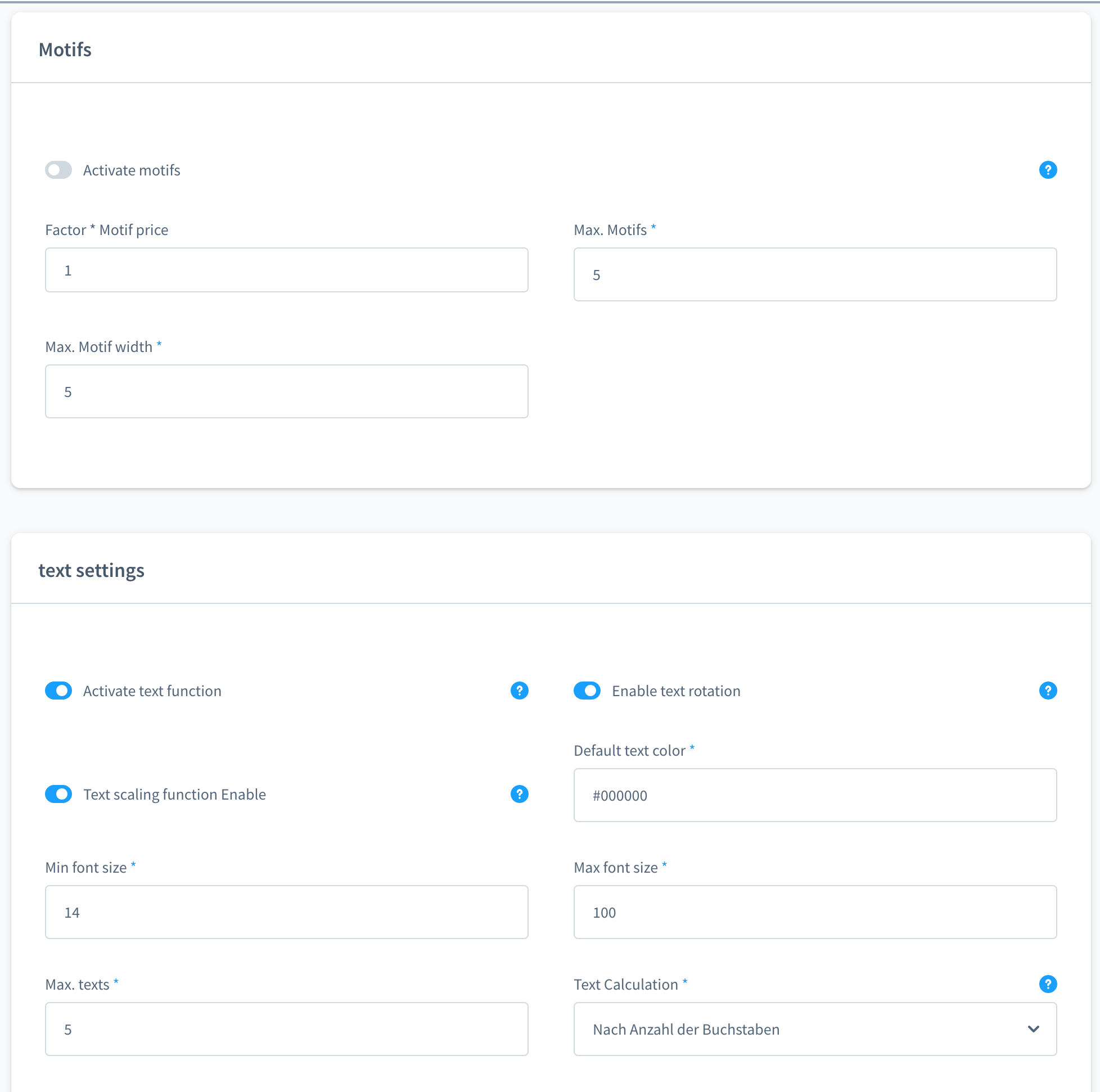Click the Max. Motif width label
Image resolution: width=1100 pixels, height=1092 pixels.
tap(99, 347)
